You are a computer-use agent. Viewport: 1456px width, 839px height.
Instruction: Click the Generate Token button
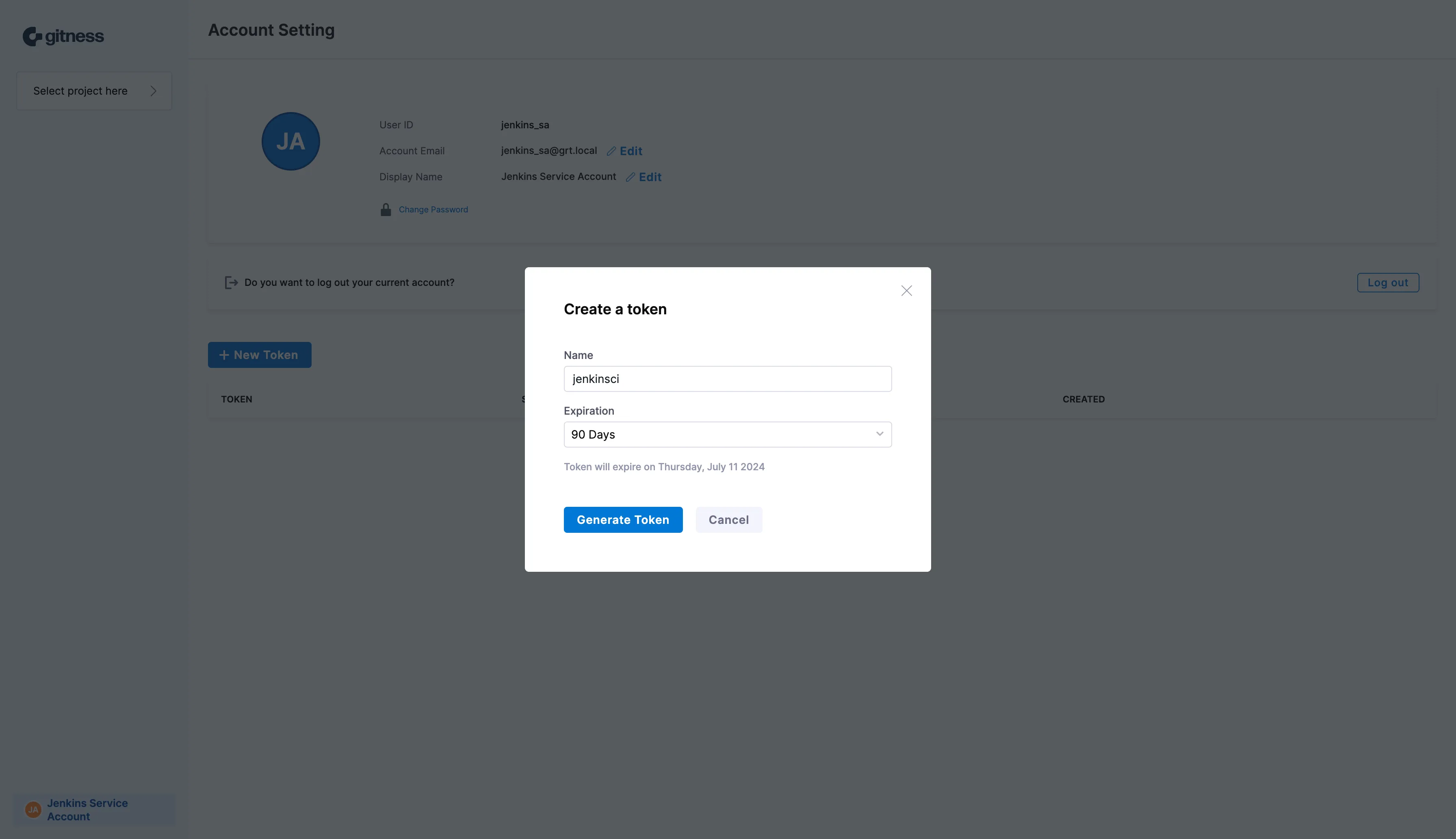pyautogui.click(x=623, y=520)
